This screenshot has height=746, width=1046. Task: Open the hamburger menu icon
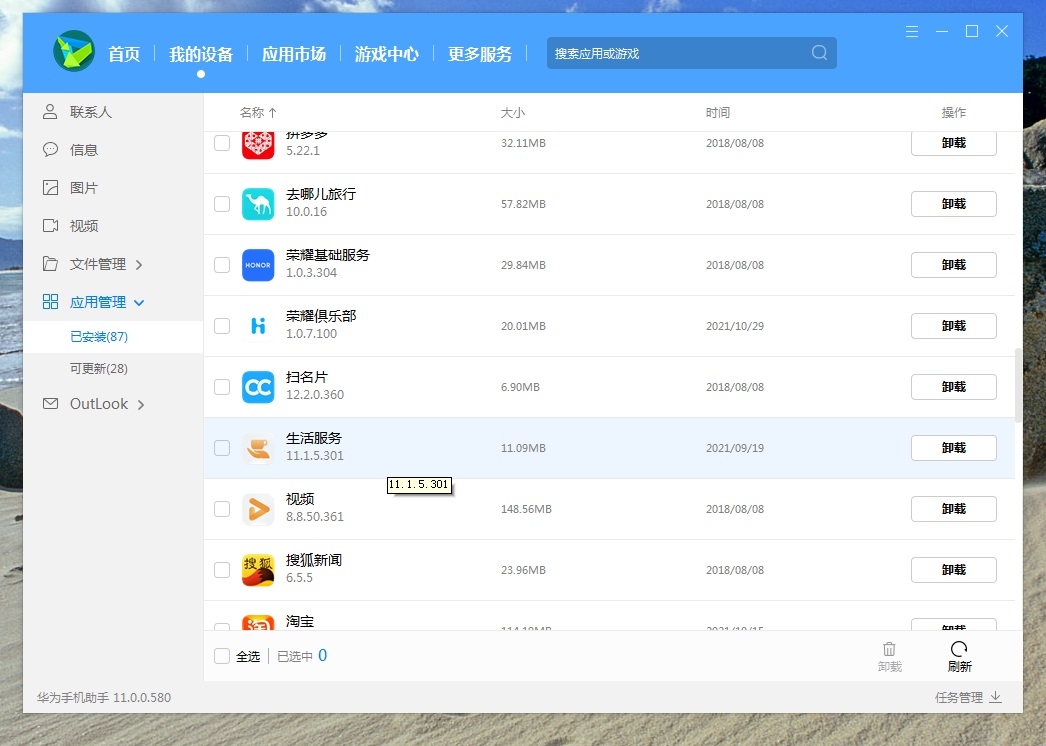point(912,31)
